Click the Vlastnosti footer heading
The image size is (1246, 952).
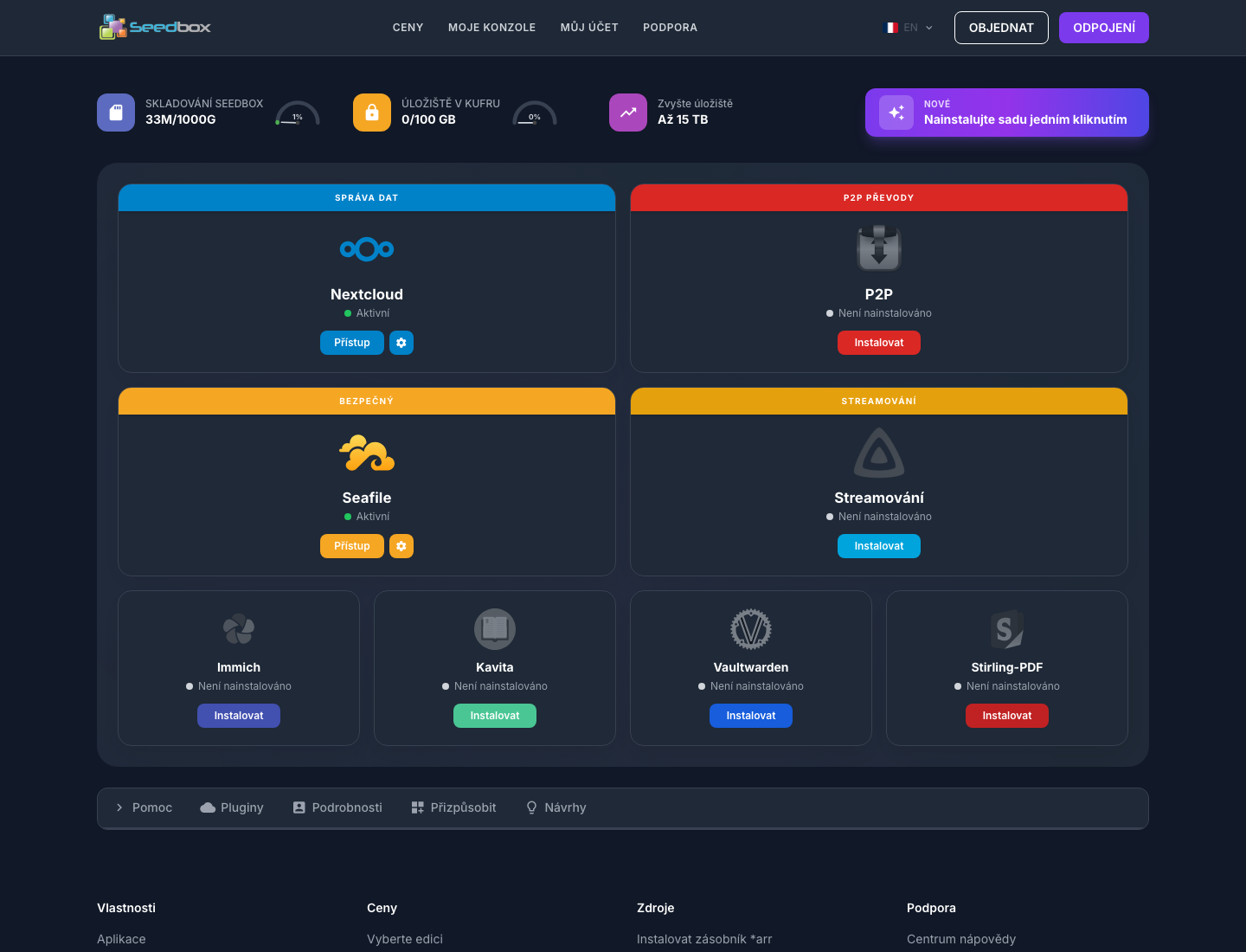[126, 908]
